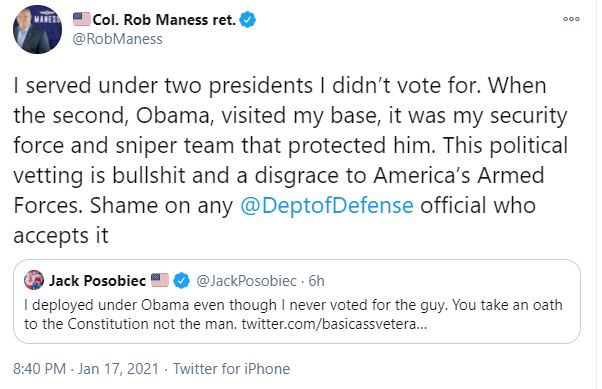This screenshot has height=389, width=602.
Task: Click Jack Posobiec name in quoted tweet
Action: coord(97,281)
